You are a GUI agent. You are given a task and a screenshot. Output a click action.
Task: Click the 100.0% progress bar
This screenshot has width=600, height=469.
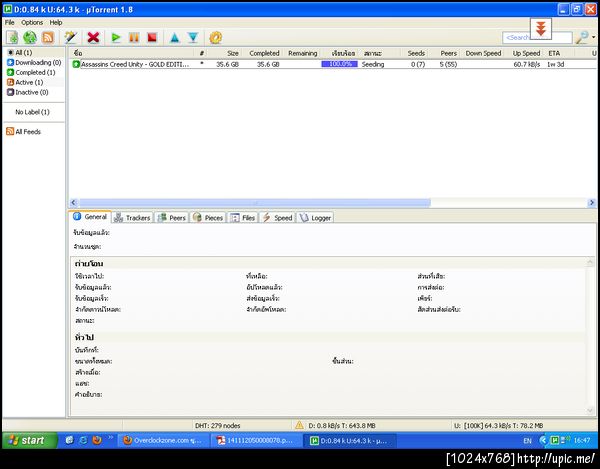(339, 64)
